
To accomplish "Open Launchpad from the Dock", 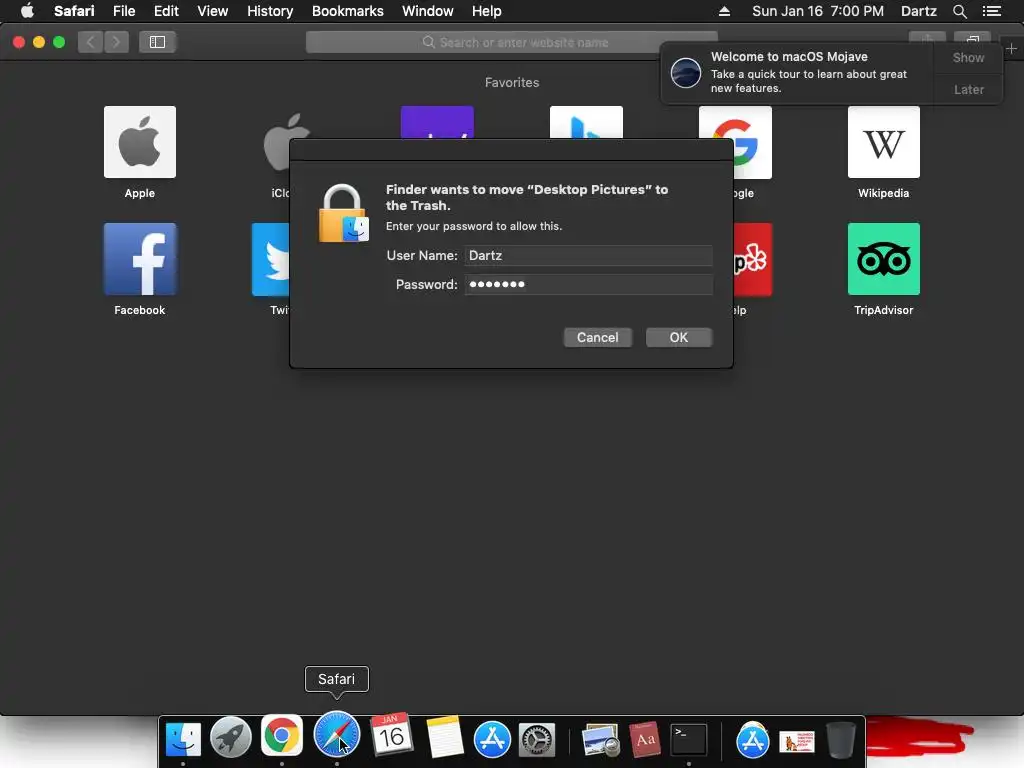I will pyautogui.click(x=231, y=737).
